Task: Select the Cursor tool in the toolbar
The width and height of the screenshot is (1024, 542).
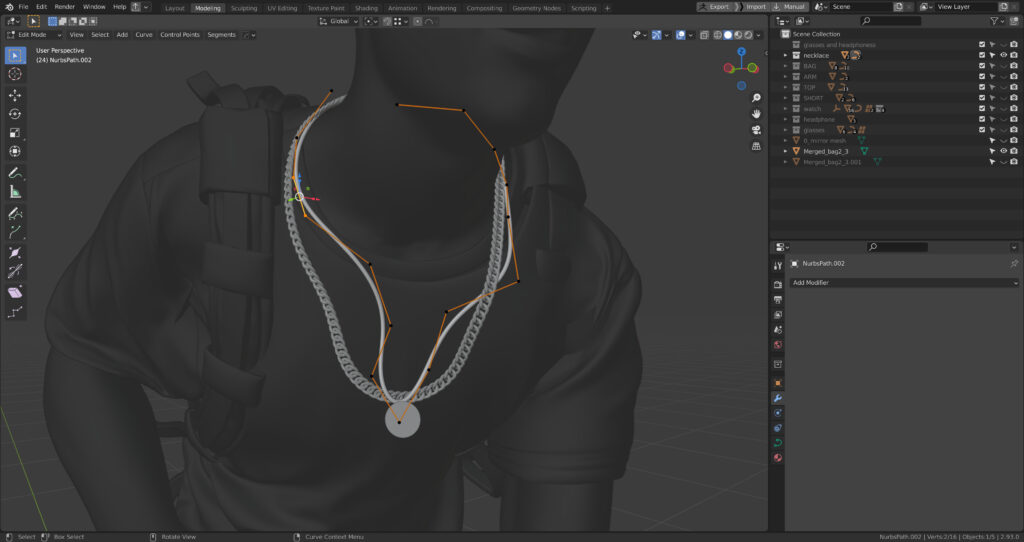Action: click(15, 74)
